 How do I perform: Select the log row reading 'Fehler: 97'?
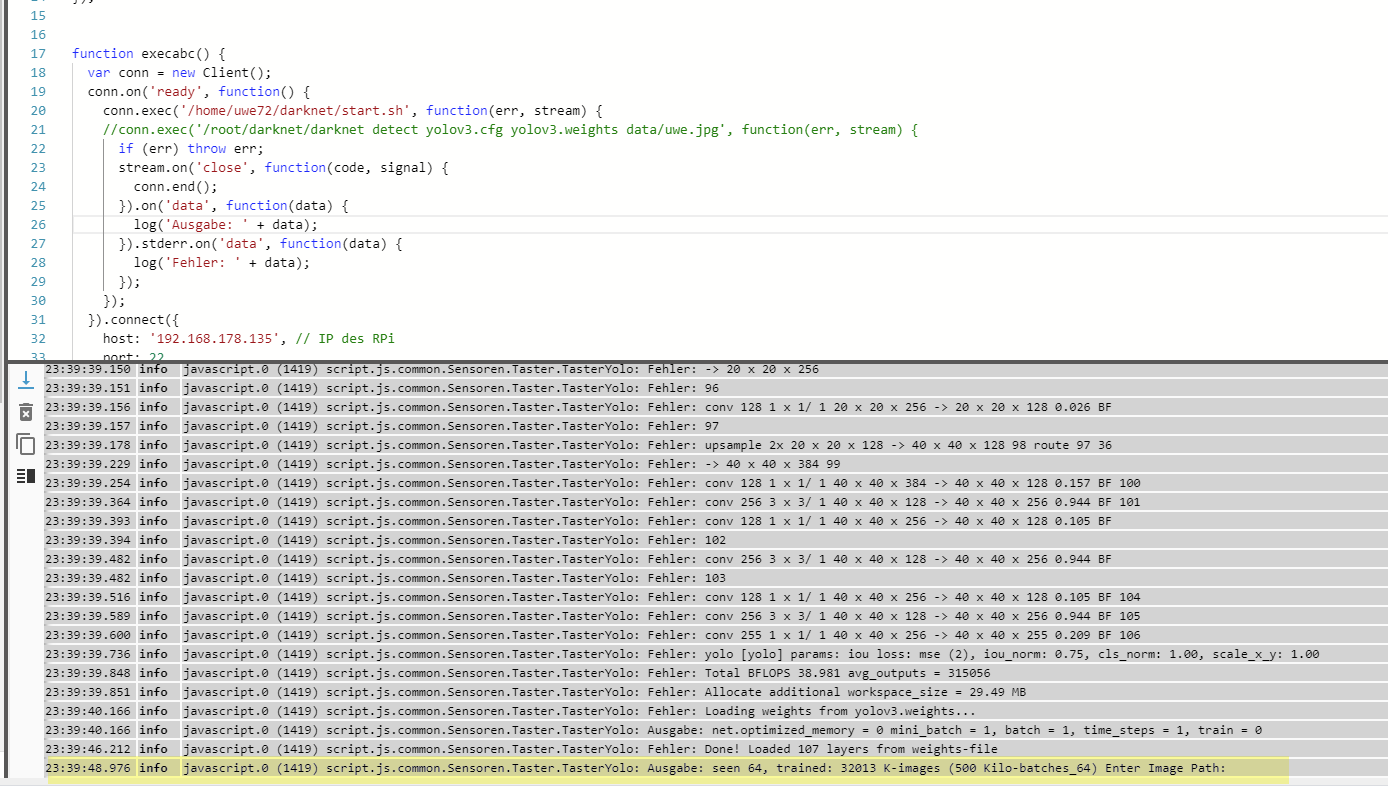point(715,426)
